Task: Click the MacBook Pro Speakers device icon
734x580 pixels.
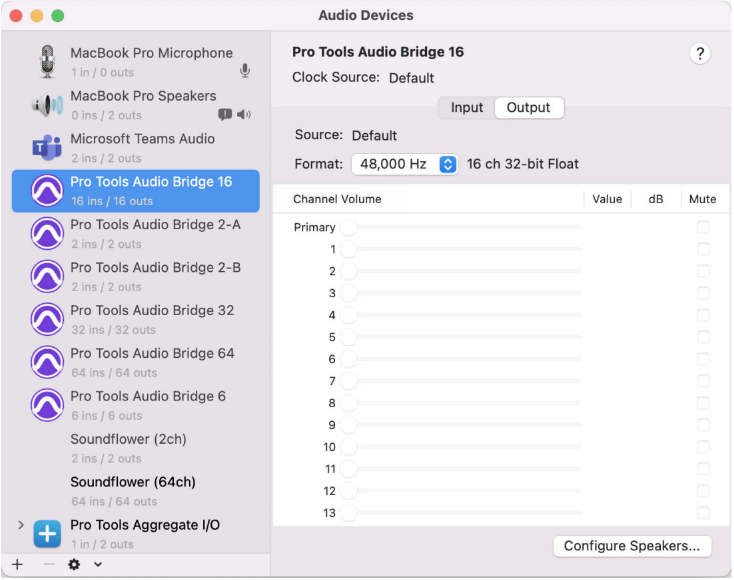Action: 47,105
